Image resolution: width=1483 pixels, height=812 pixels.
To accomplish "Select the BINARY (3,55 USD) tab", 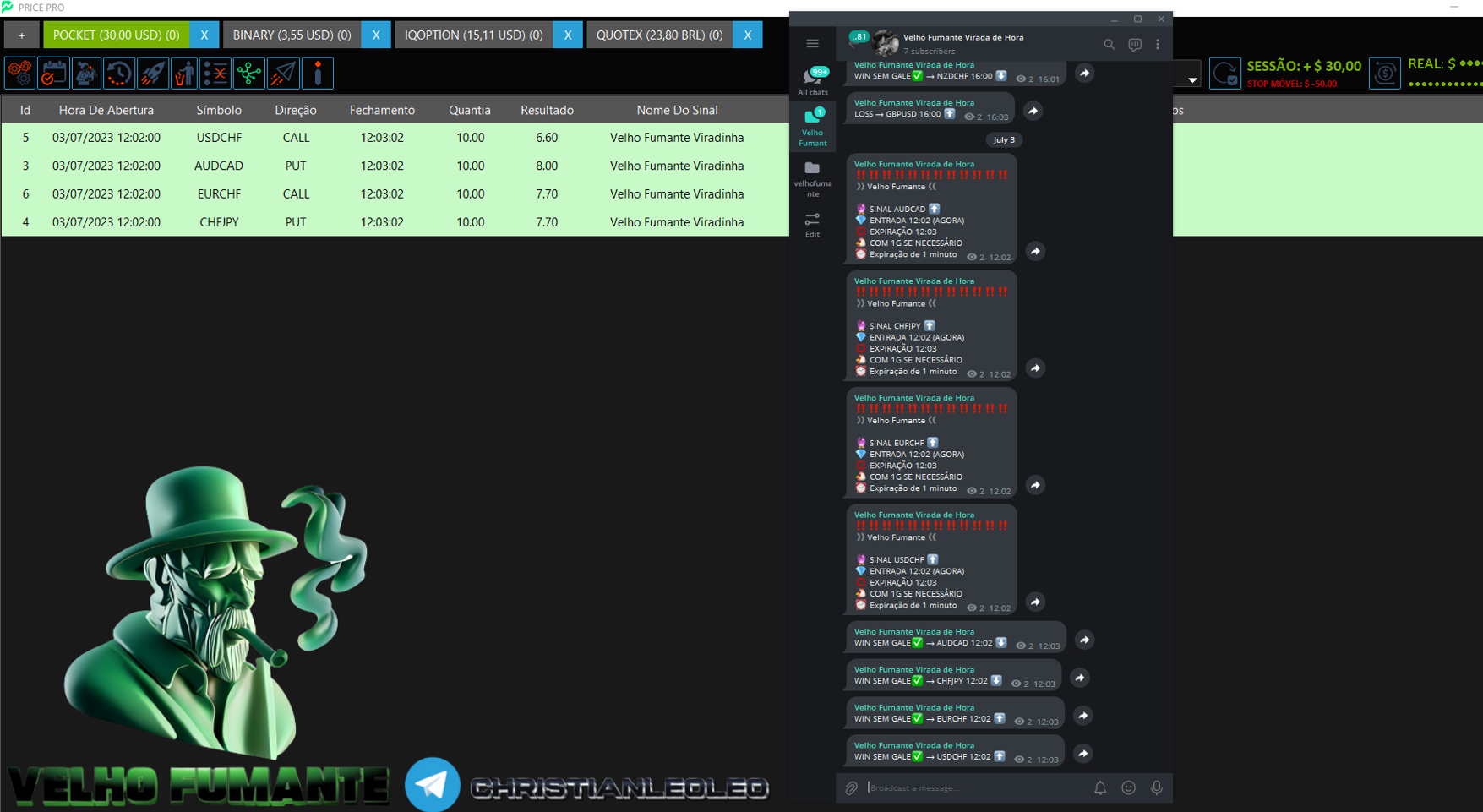I will (x=292, y=35).
